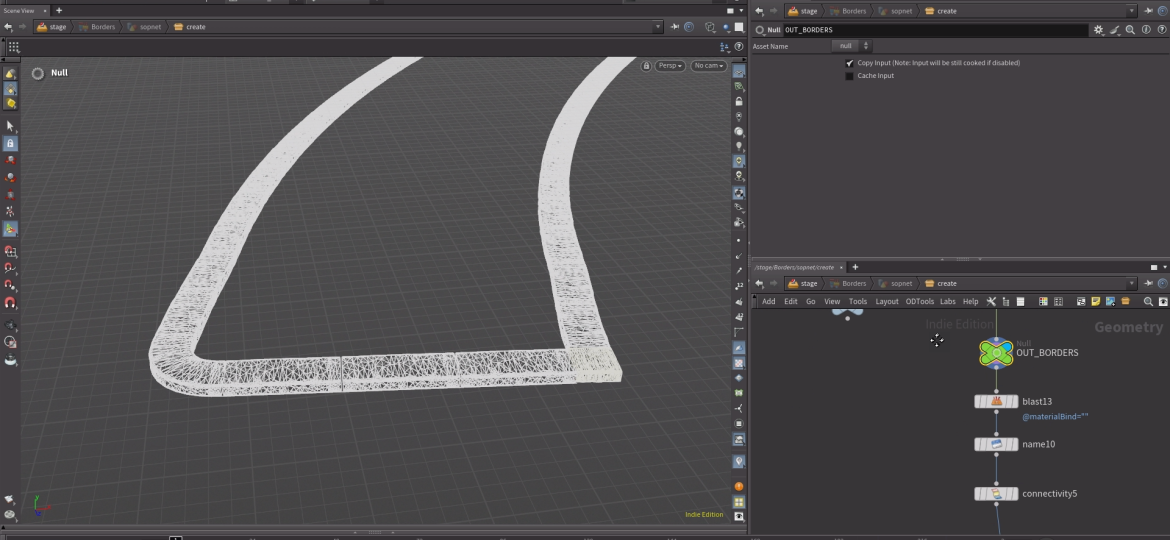
Task: Click the find node magnifier in network editor
Action: [x=1148, y=301]
